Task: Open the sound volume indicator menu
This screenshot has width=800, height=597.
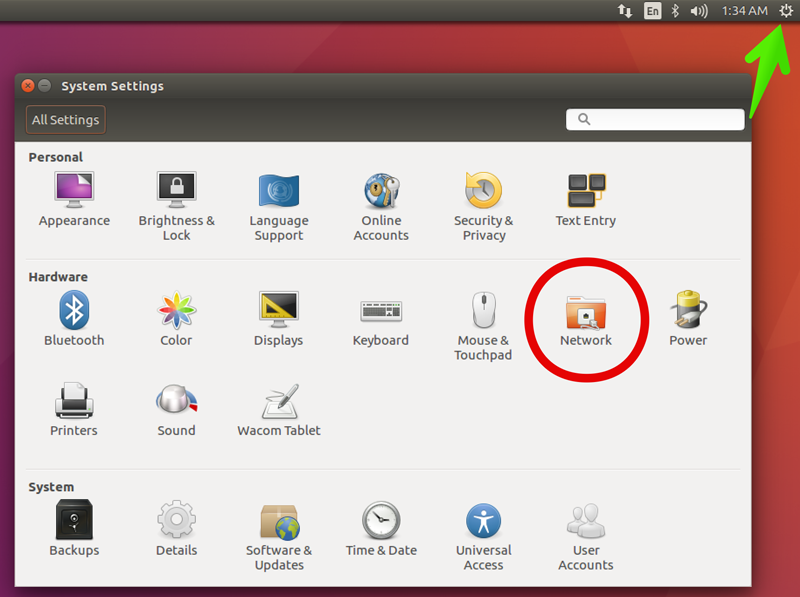Action: (x=699, y=11)
